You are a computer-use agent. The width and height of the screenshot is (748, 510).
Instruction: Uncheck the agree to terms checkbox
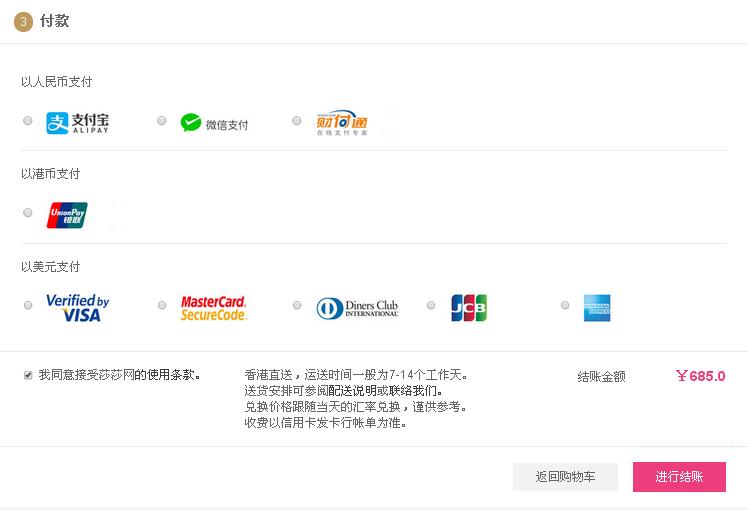(28, 375)
